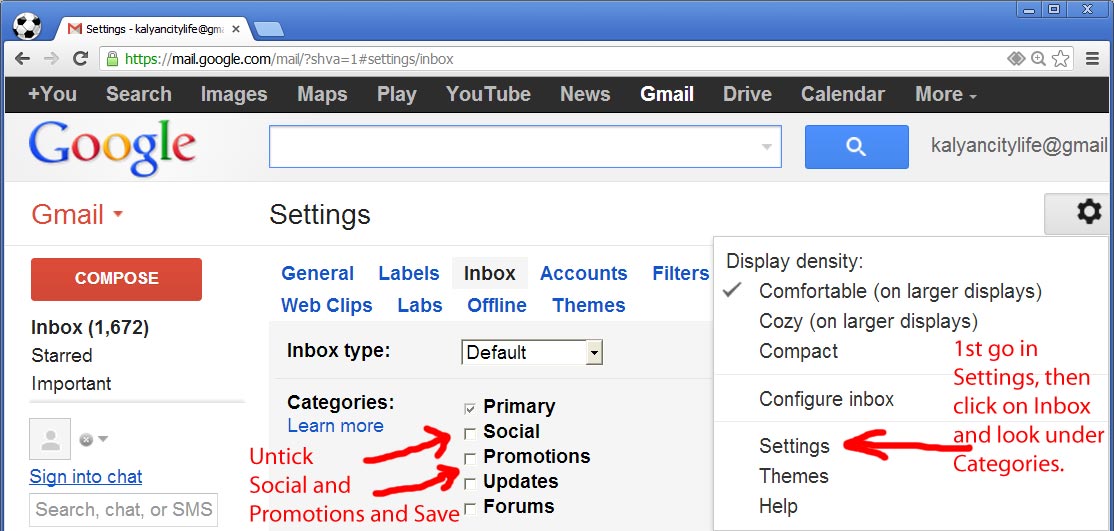This screenshot has height=531, width=1114.
Task: Switch to the Inbox settings tab
Action: [x=490, y=274]
